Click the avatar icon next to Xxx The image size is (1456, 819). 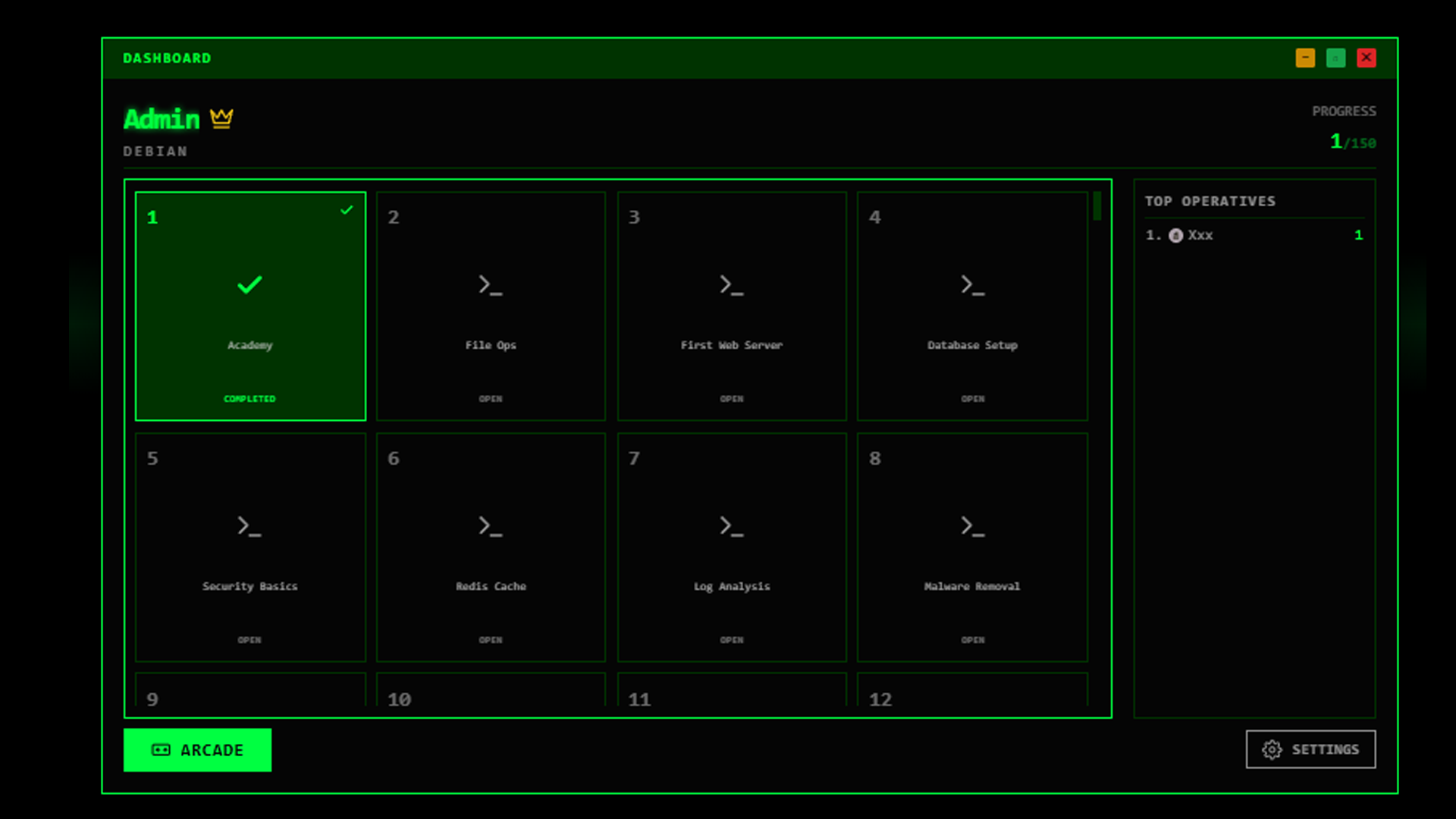1176,235
